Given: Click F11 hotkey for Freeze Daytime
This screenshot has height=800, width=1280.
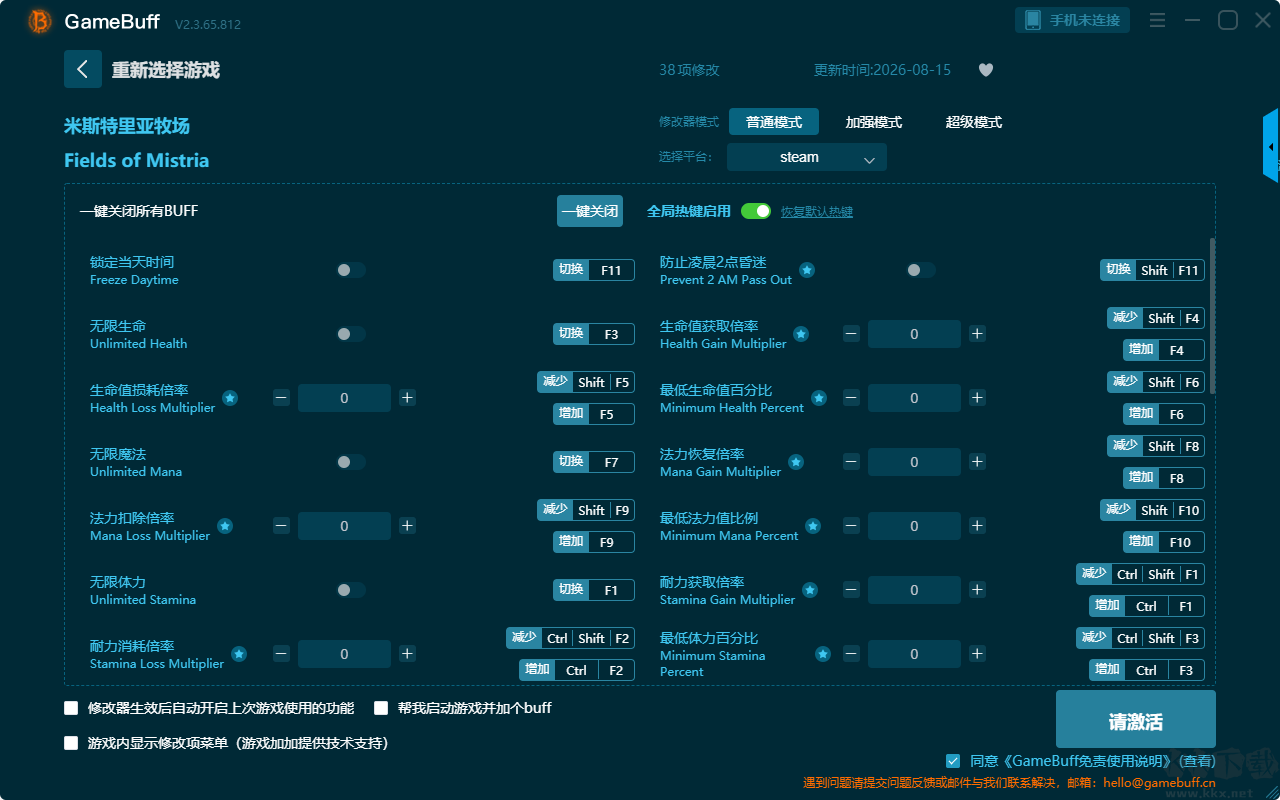Looking at the screenshot, I should point(594,270).
